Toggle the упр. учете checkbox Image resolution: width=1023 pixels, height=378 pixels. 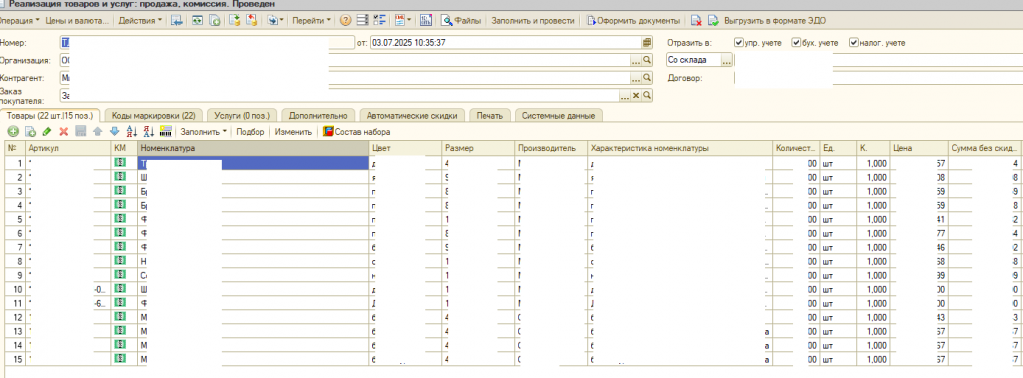click(x=739, y=42)
